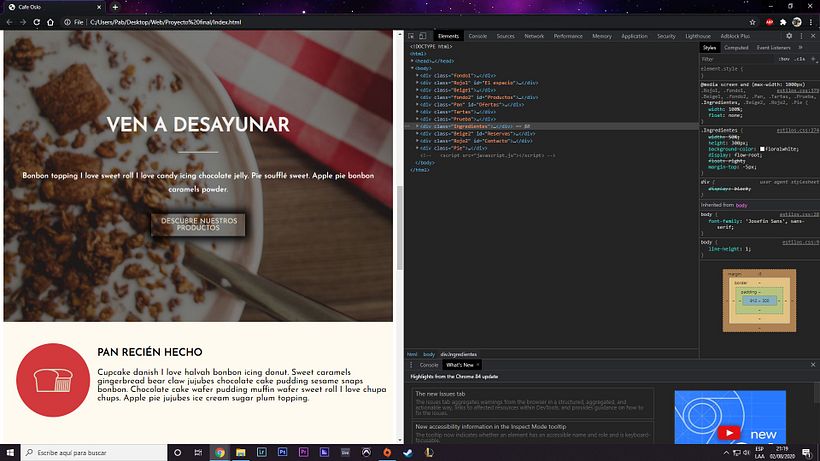Open Windows notification center icon
820x461 pixels.
click(x=807, y=453)
